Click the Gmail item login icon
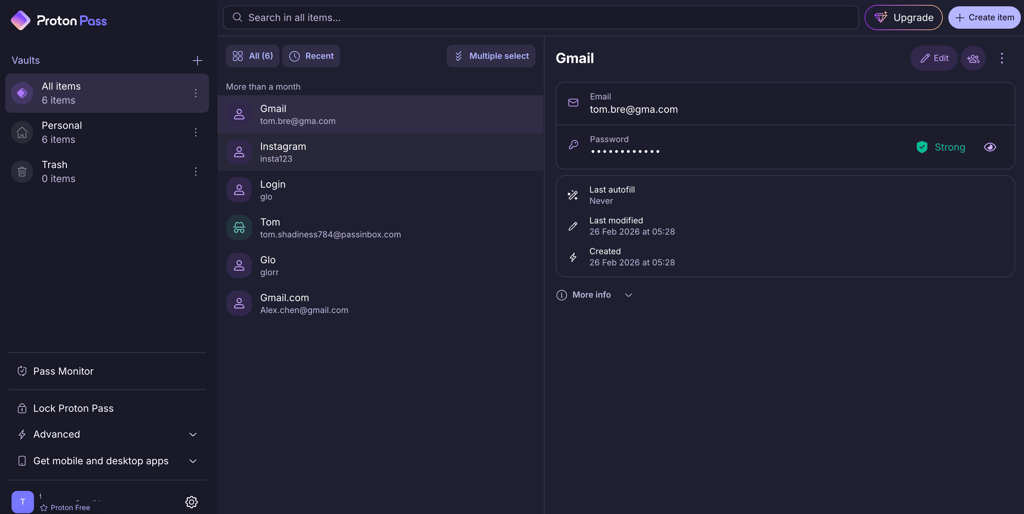Image resolution: width=1024 pixels, height=514 pixels. click(239, 114)
